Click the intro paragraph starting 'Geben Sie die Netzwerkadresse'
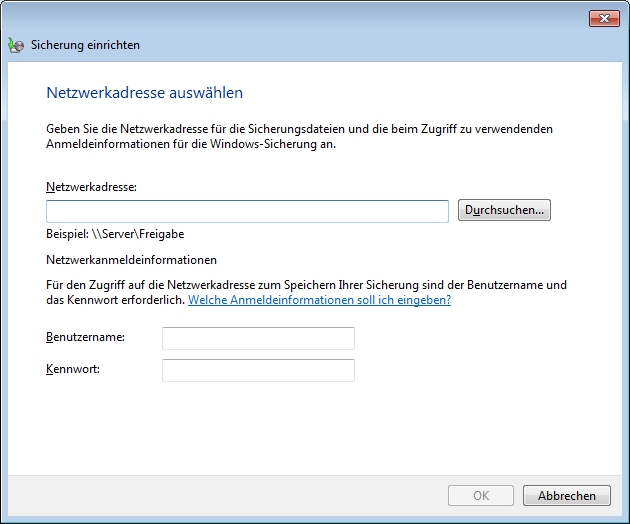The image size is (630, 524). (300, 136)
